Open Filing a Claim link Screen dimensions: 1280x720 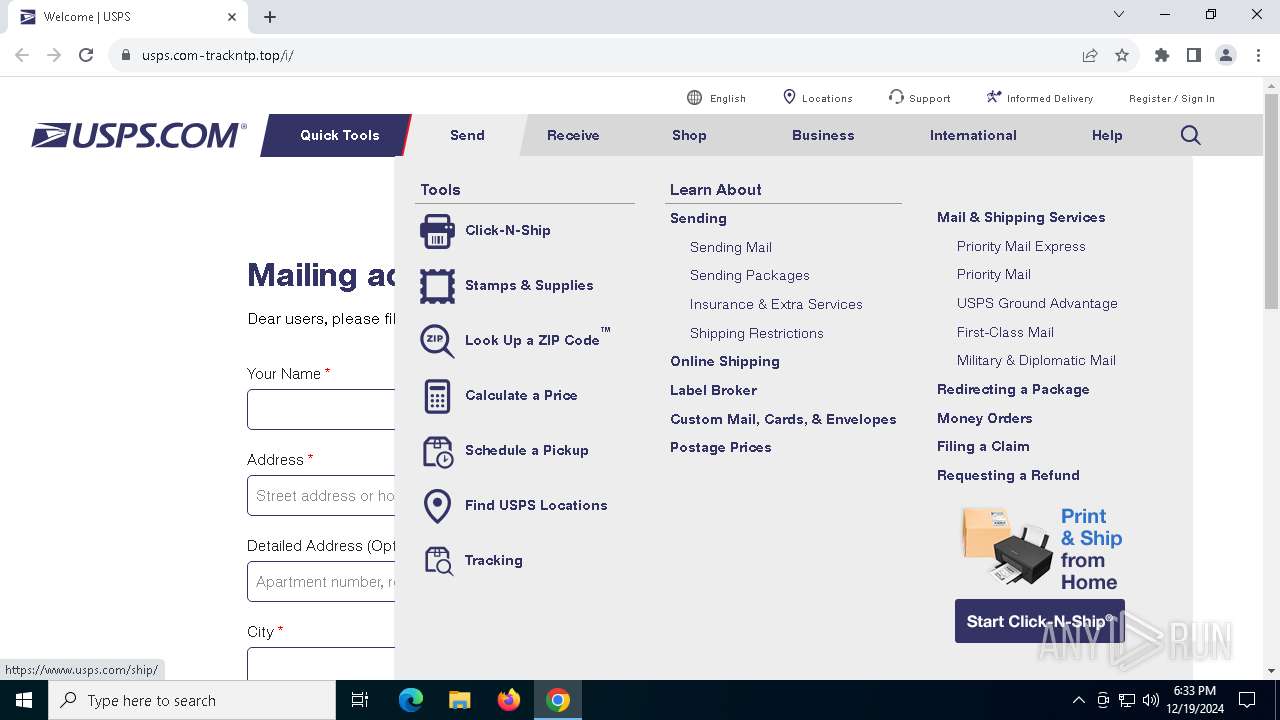[x=983, y=446]
